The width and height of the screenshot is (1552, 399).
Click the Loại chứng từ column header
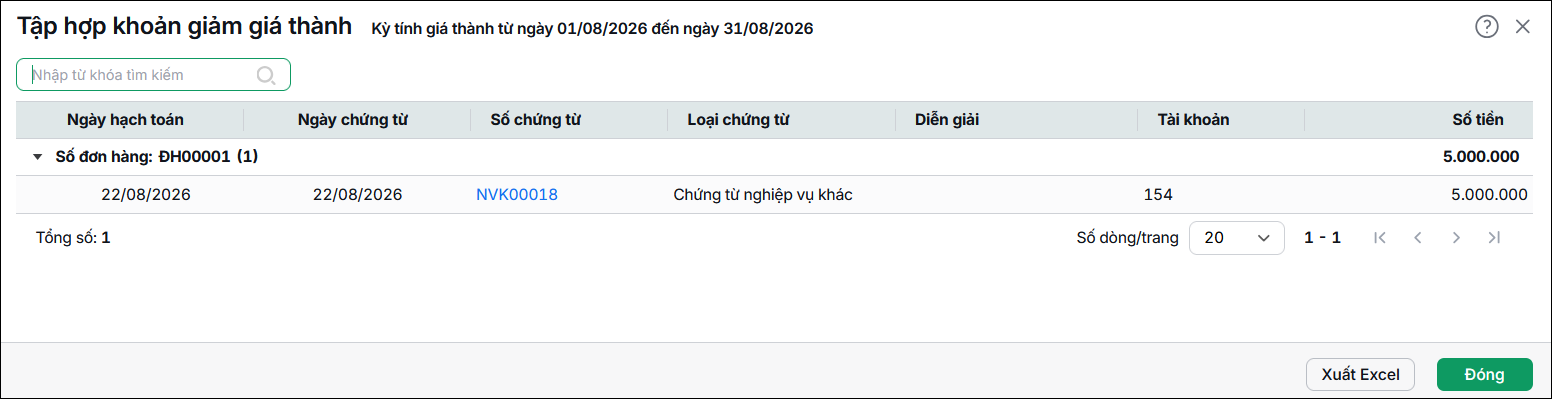(739, 120)
